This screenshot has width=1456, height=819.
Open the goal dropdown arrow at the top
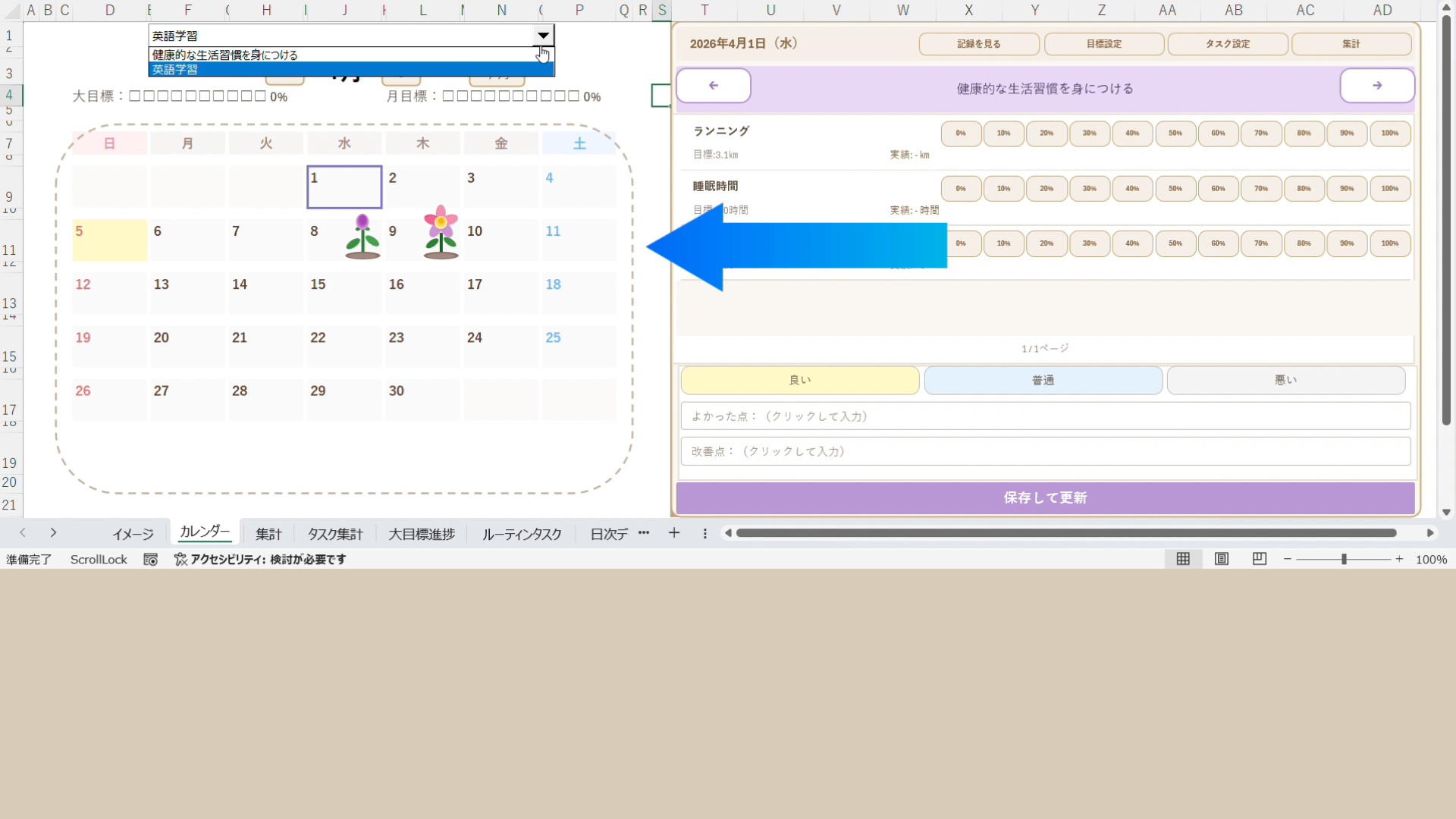coord(543,36)
